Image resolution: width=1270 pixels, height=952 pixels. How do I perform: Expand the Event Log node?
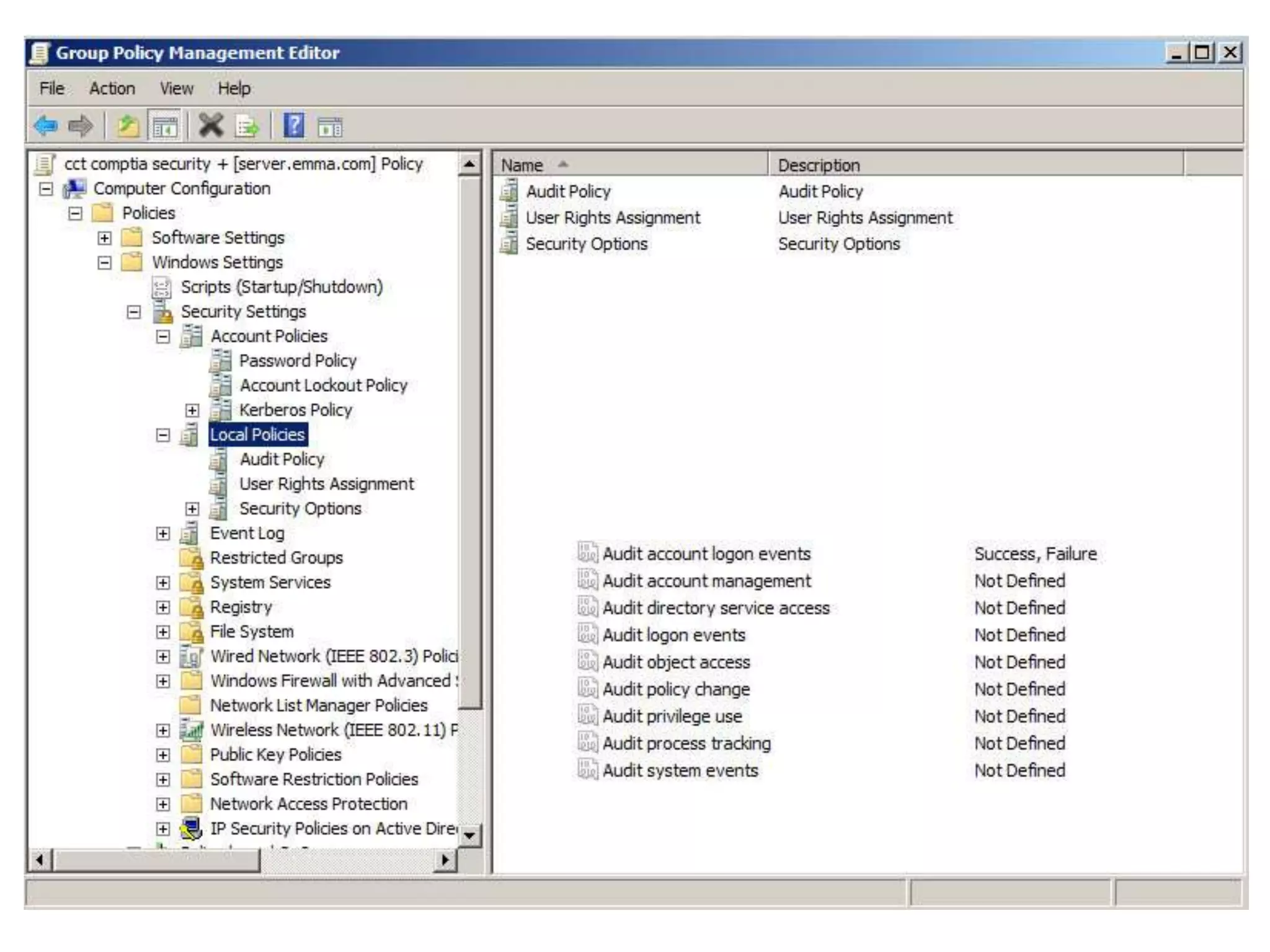click(163, 534)
